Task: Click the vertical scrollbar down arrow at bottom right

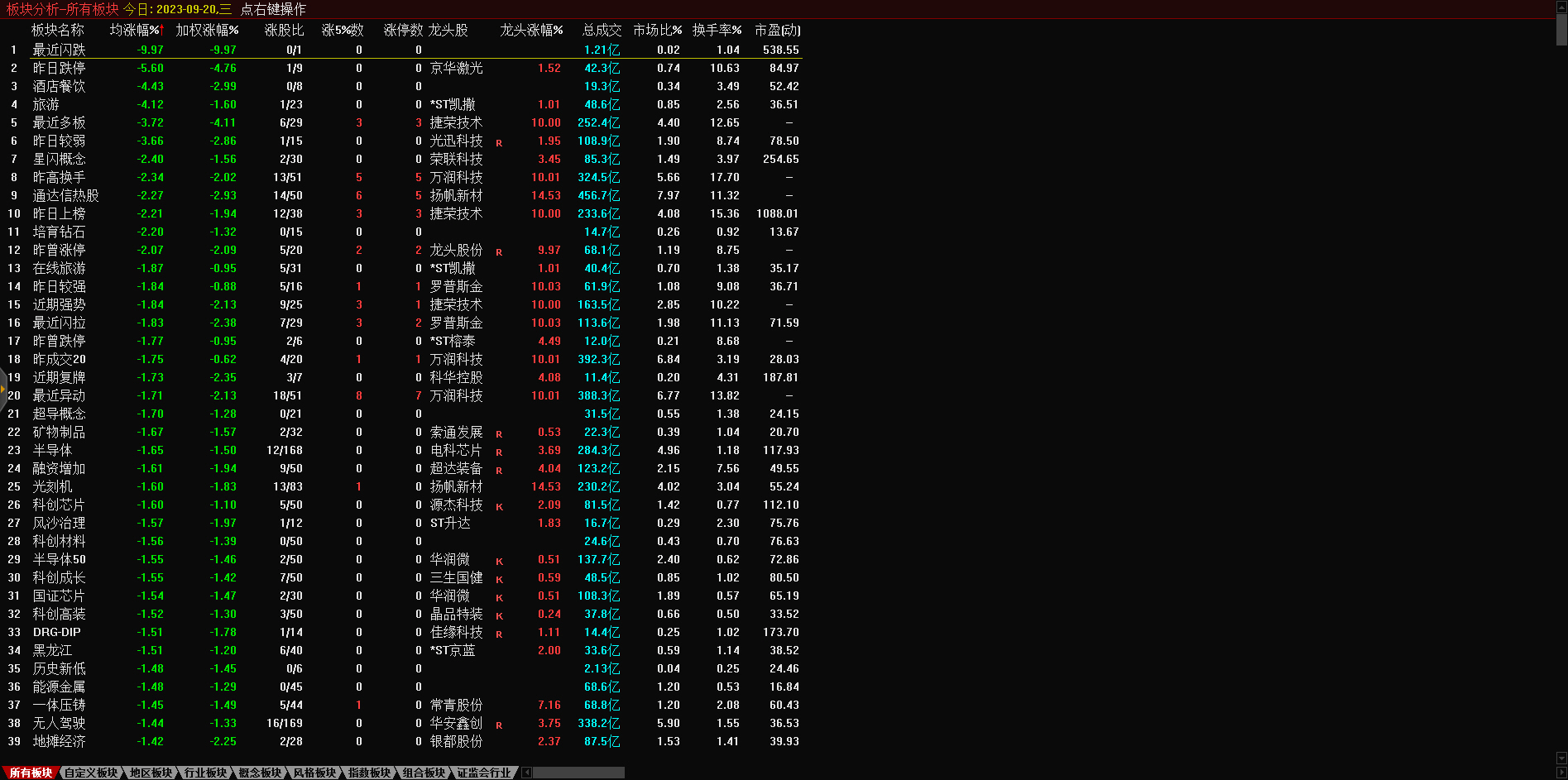Action: (1561, 758)
